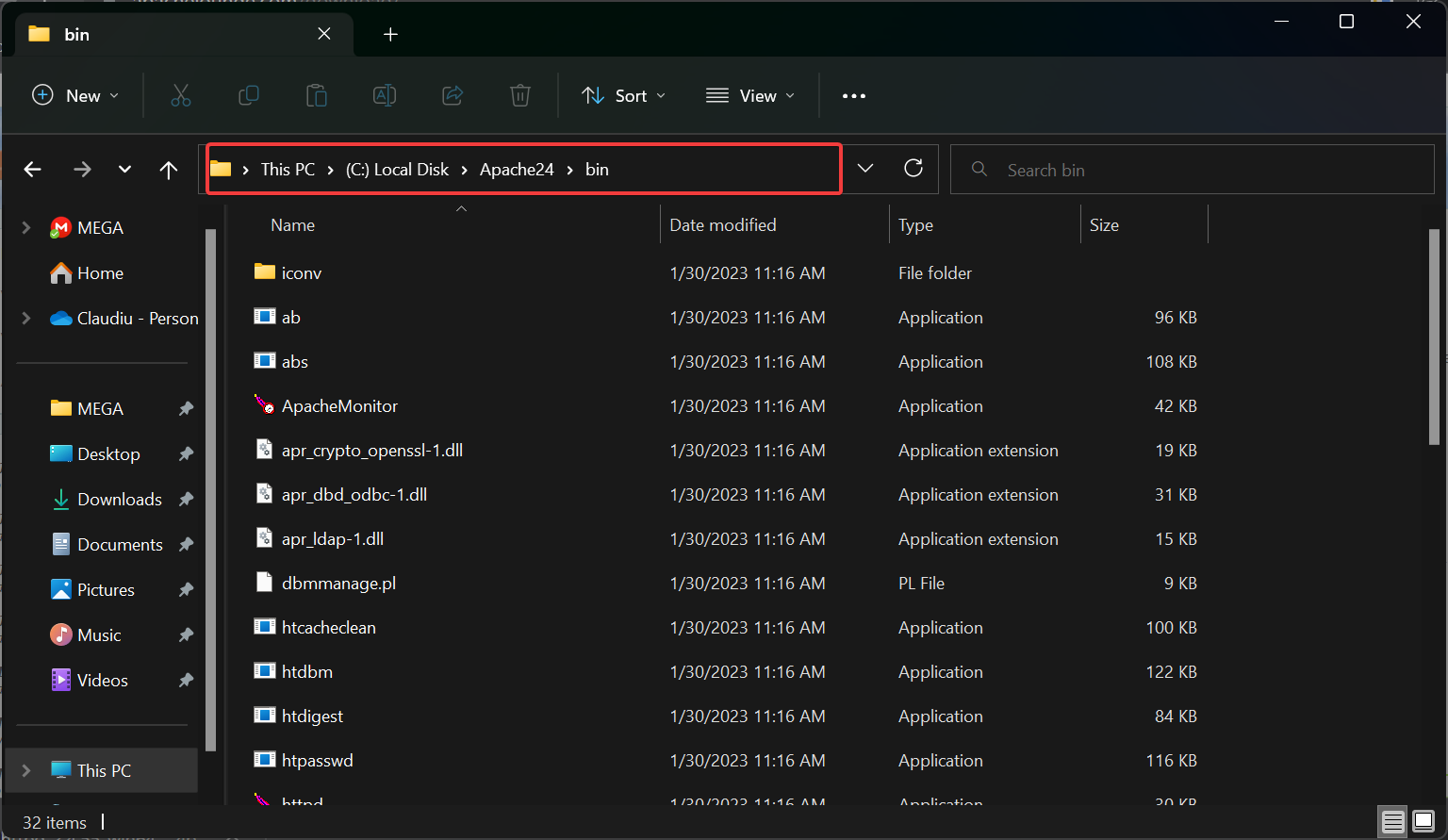This screenshot has height=840, width=1448.
Task: Click the Copy icon in toolbar
Action: pos(249,95)
